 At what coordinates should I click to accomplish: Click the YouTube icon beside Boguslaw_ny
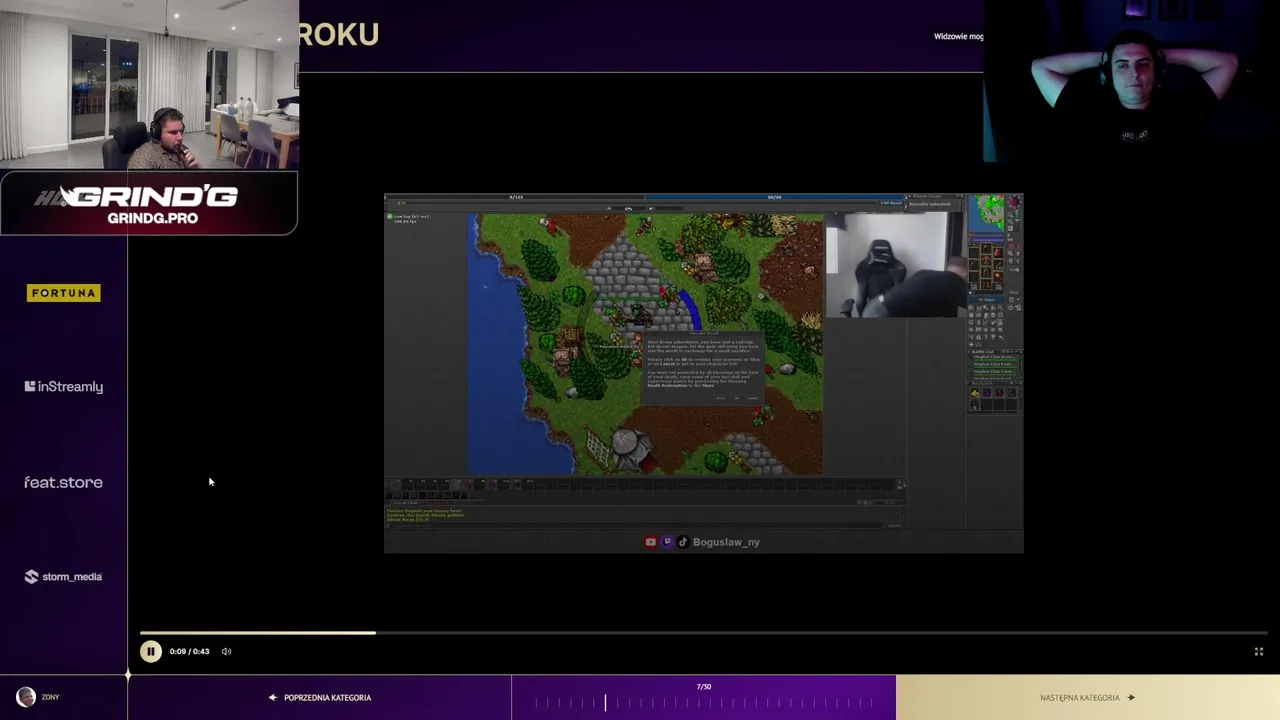click(x=651, y=542)
